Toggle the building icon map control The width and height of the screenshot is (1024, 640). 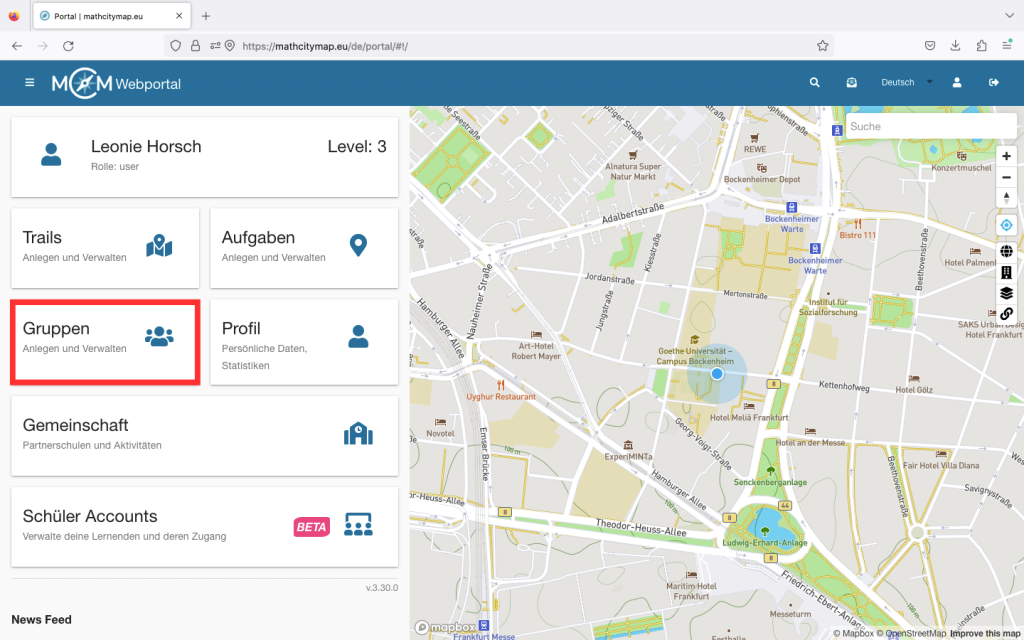(1006, 272)
